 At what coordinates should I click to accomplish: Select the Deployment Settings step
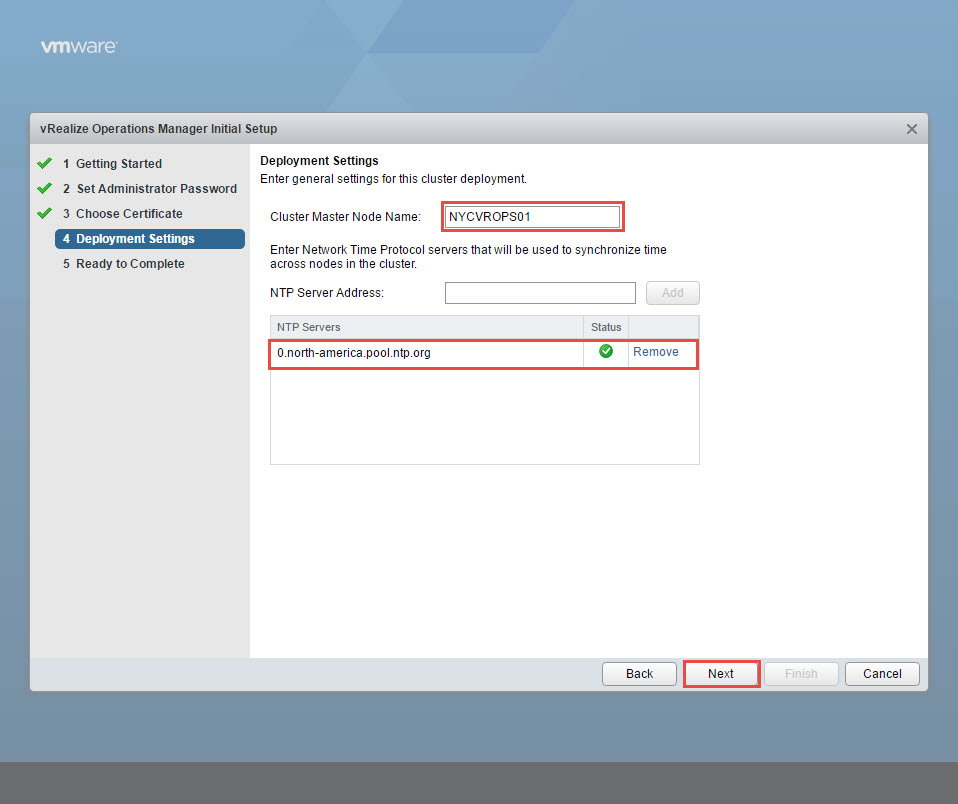(135, 239)
